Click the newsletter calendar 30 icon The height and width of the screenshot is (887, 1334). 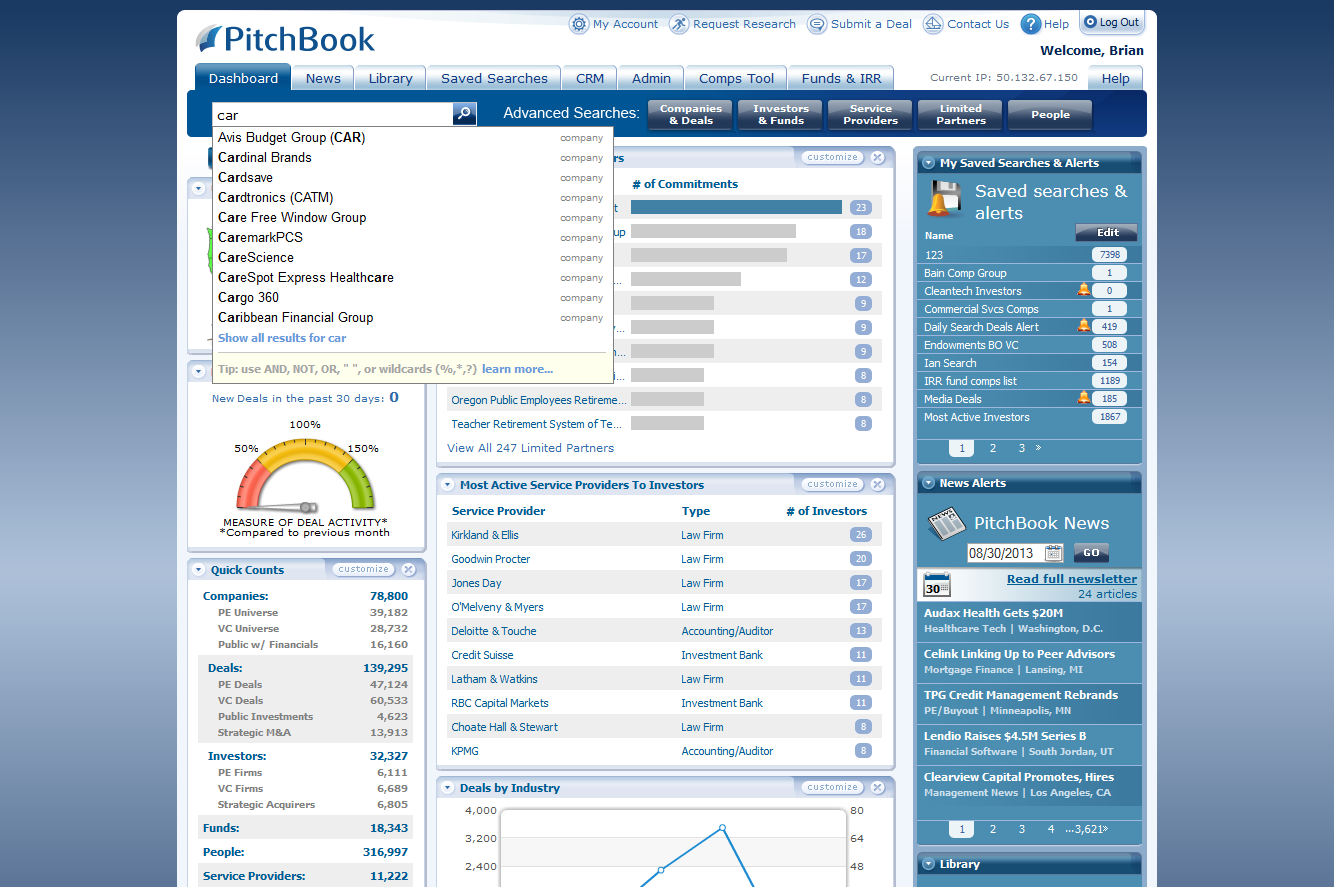[936, 585]
